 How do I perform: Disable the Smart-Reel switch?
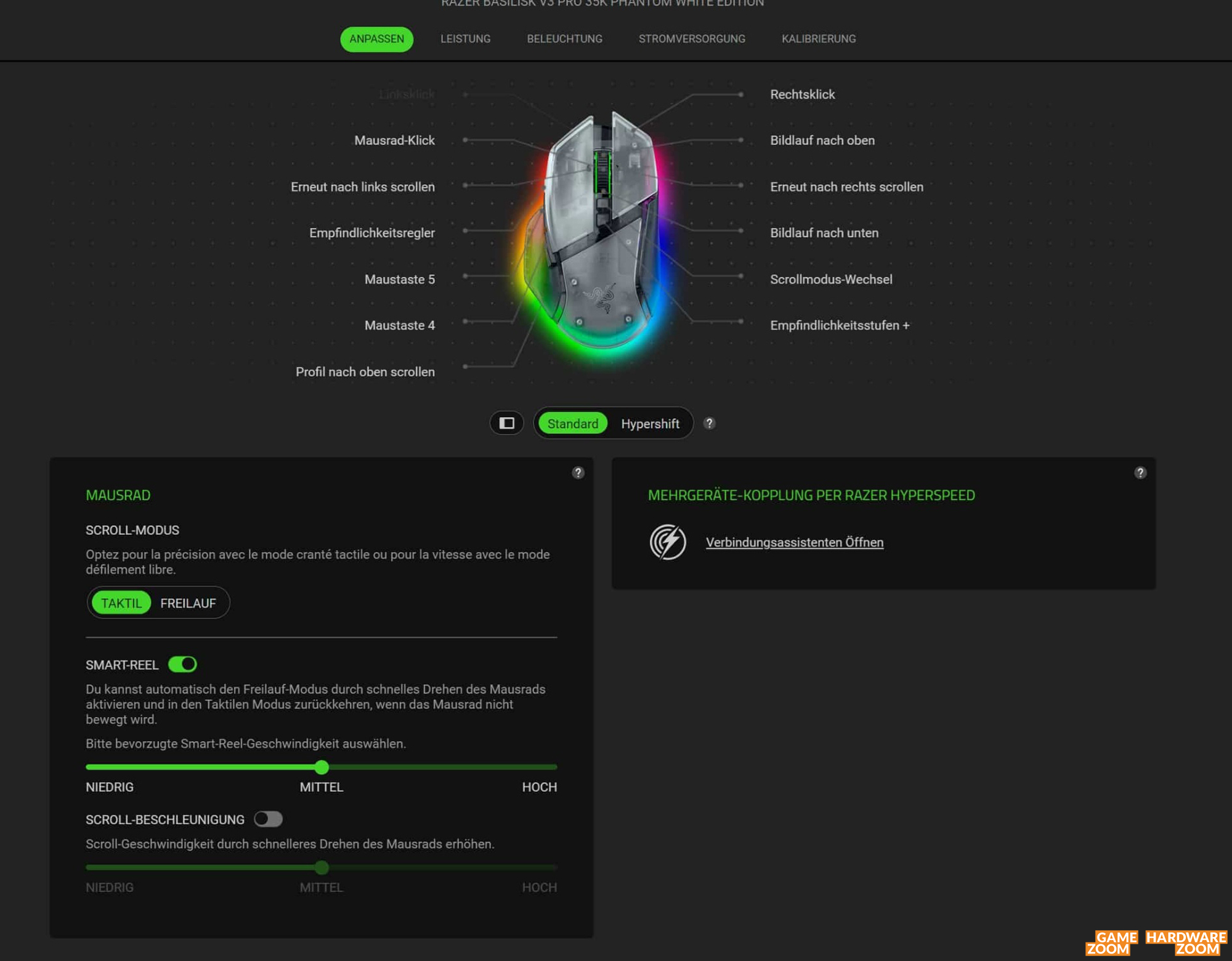(182, 664)
